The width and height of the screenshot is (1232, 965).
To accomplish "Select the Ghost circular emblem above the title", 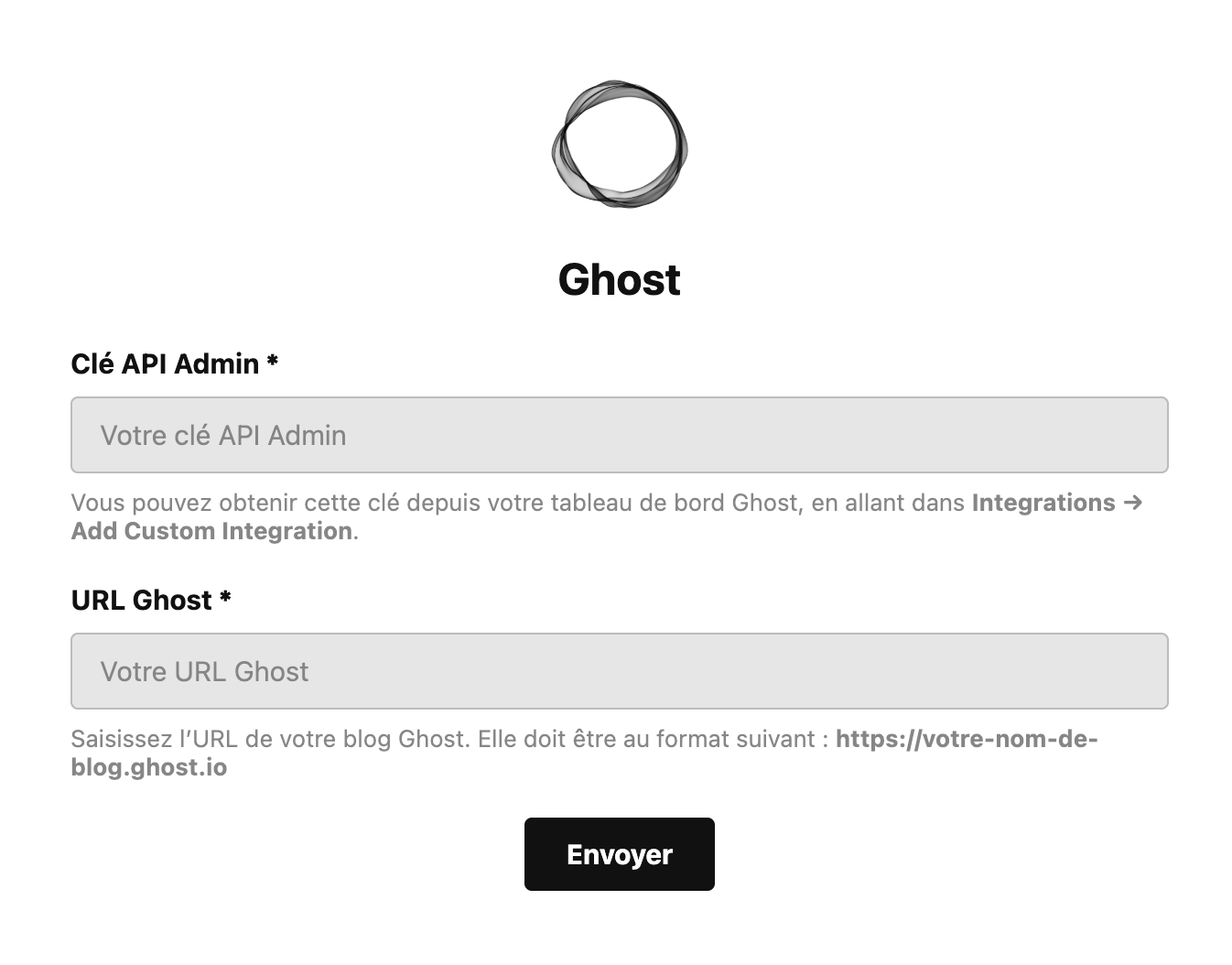I will click(x=619, y=146).
